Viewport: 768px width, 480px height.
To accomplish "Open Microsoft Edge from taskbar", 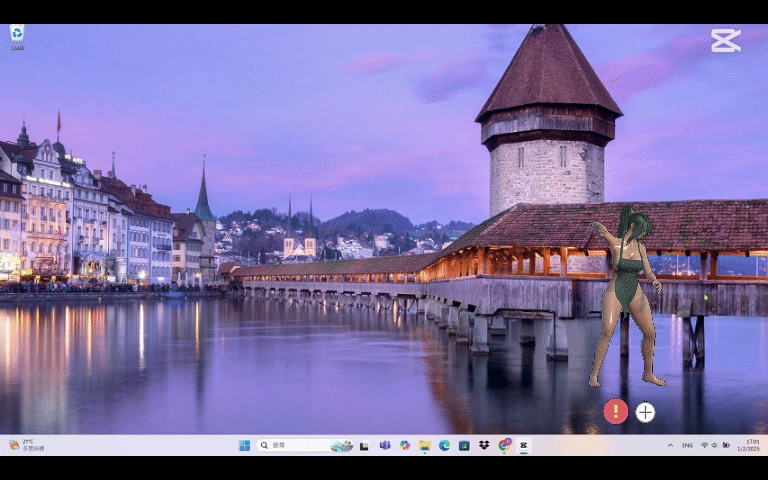I will coord(445,445).
